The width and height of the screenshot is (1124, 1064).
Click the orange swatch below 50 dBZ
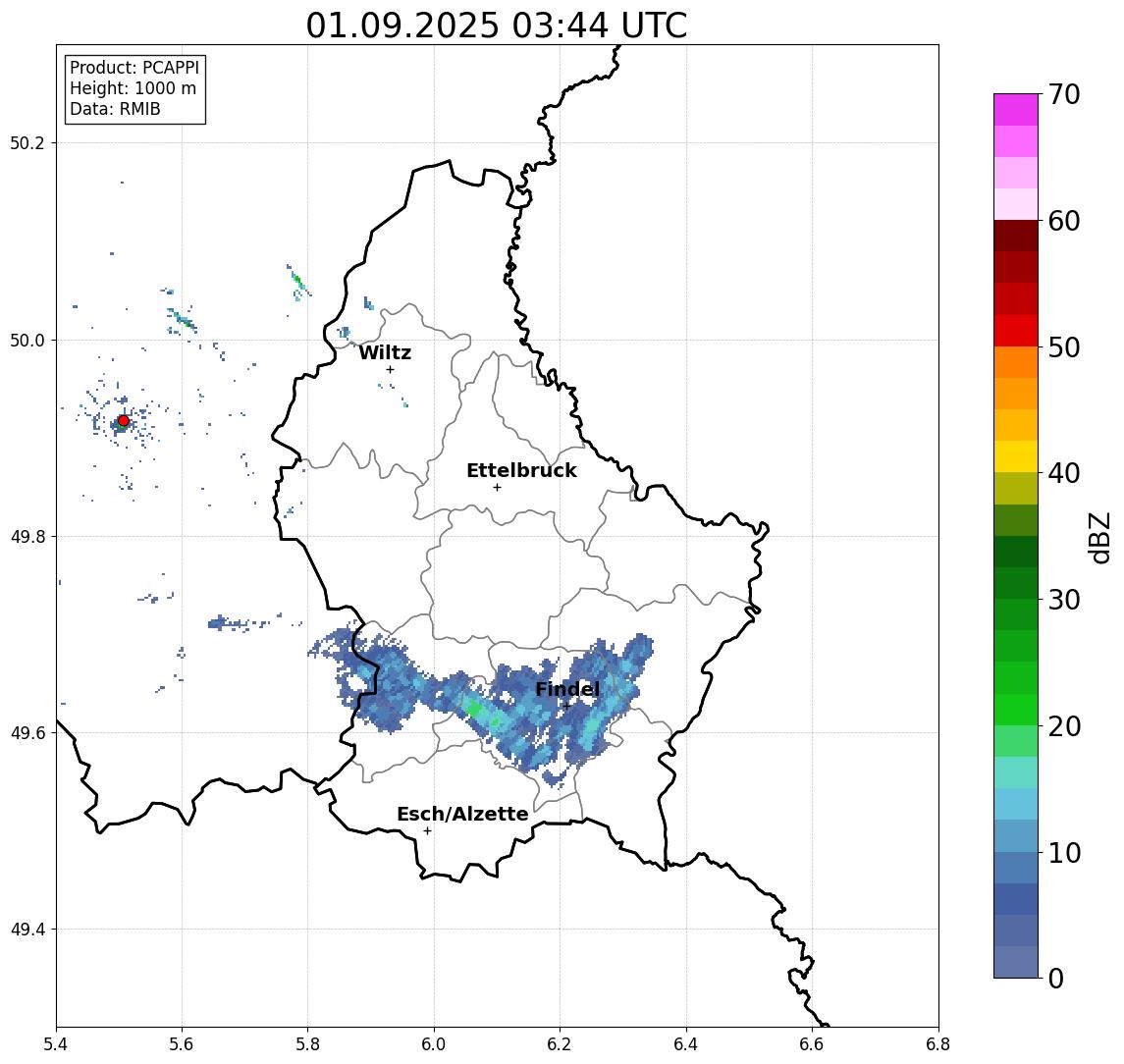coord(1016,362)
